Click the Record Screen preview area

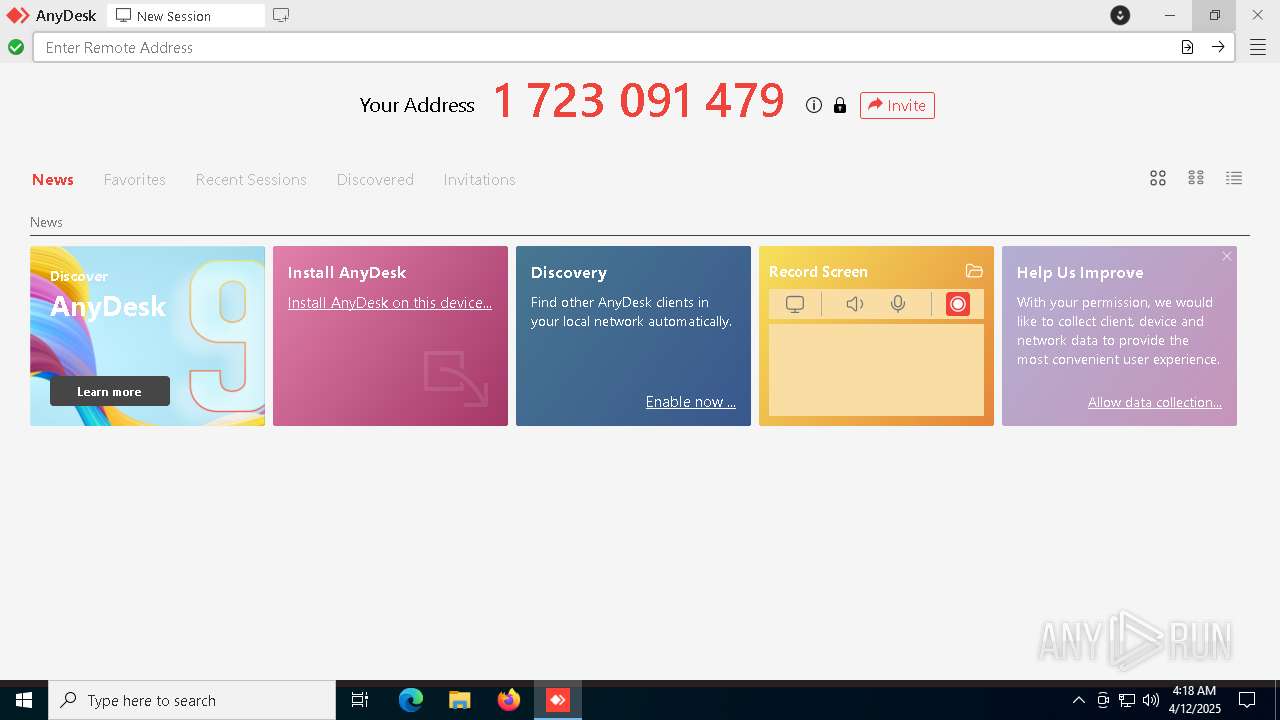click(x=876, y=369)
